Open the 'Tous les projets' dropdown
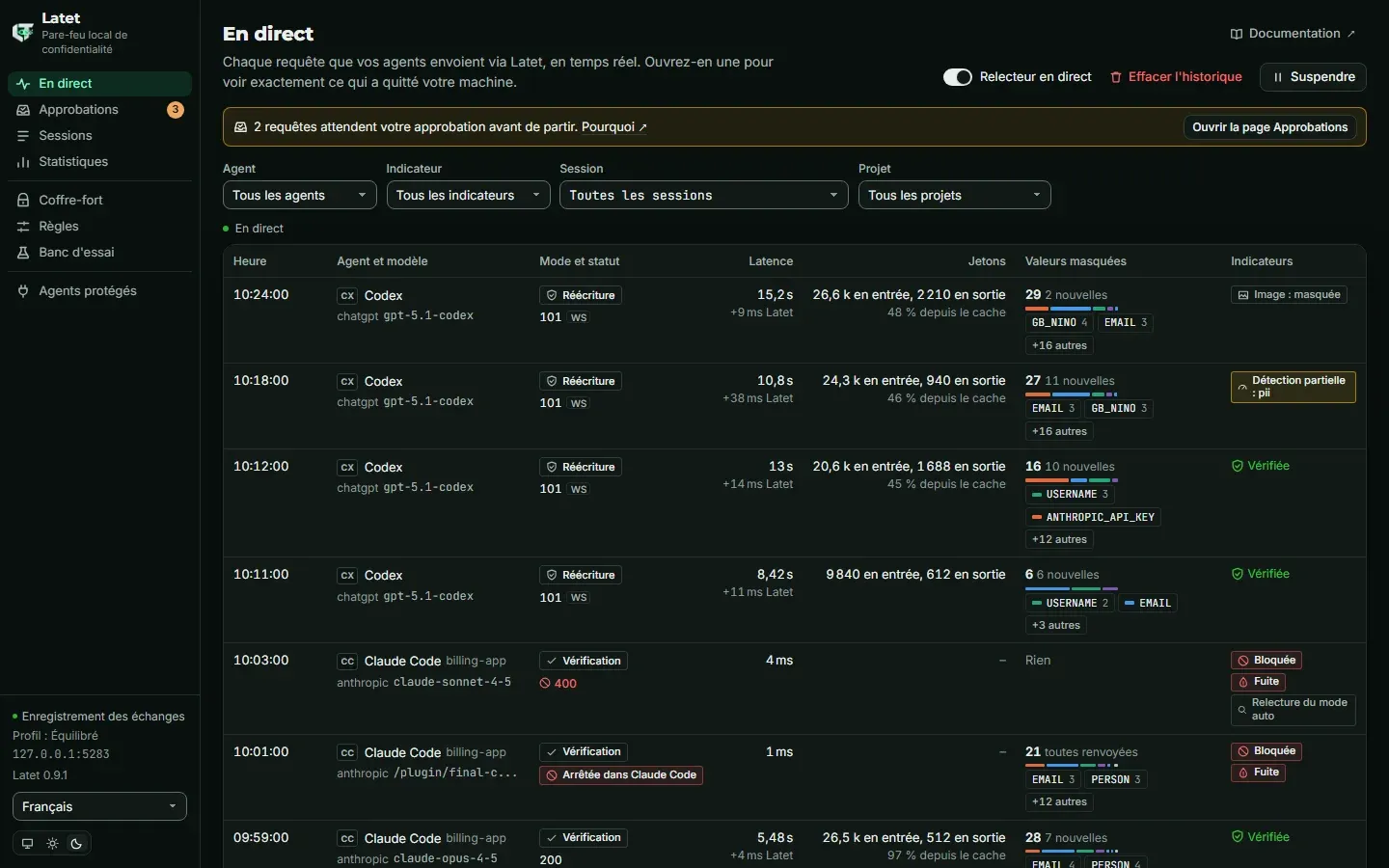This screenshot has width=1389, height=868. pyautogui.click(x=955, y=196)
